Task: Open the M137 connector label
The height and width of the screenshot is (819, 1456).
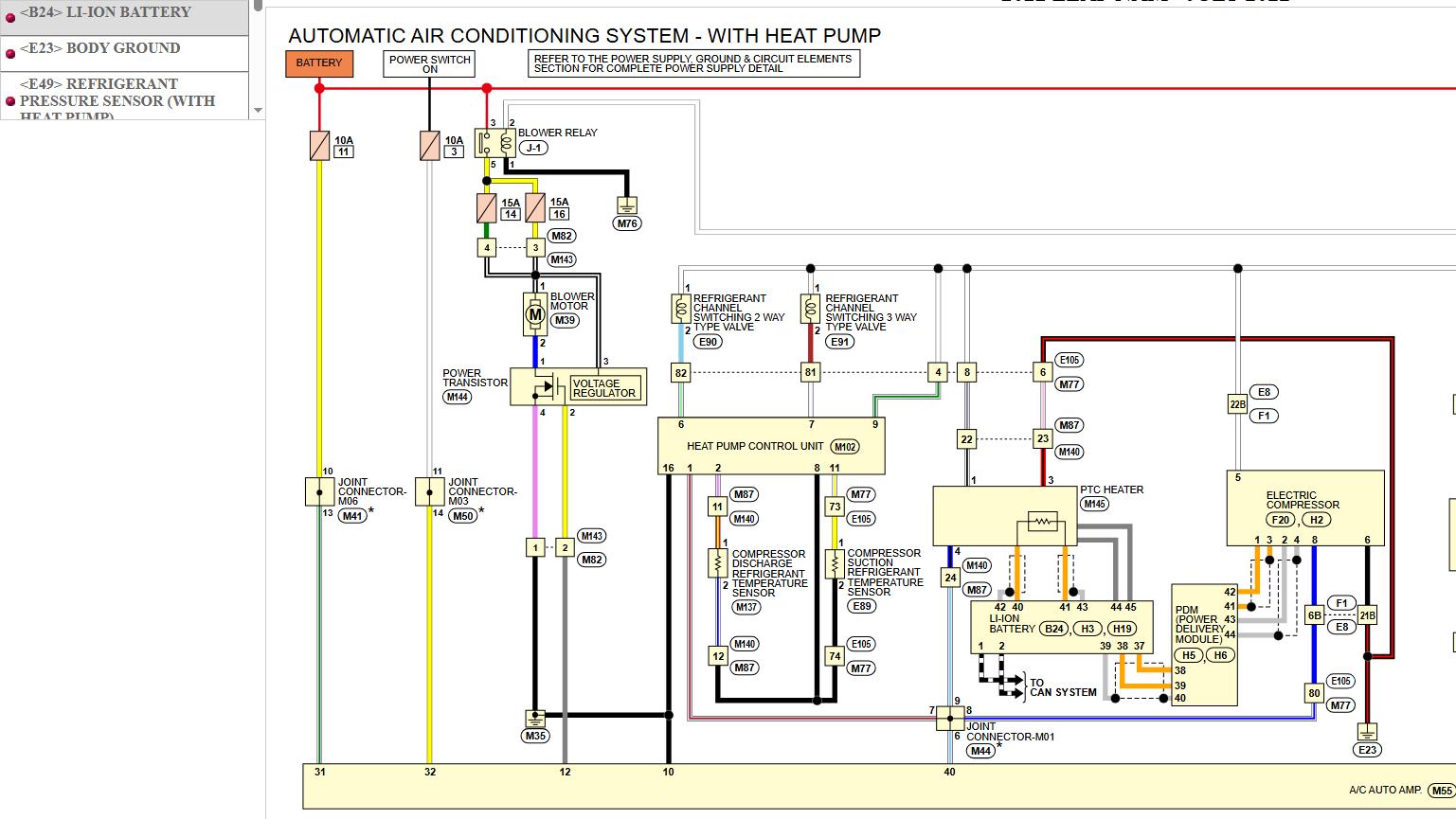Action: coord(746,607)
